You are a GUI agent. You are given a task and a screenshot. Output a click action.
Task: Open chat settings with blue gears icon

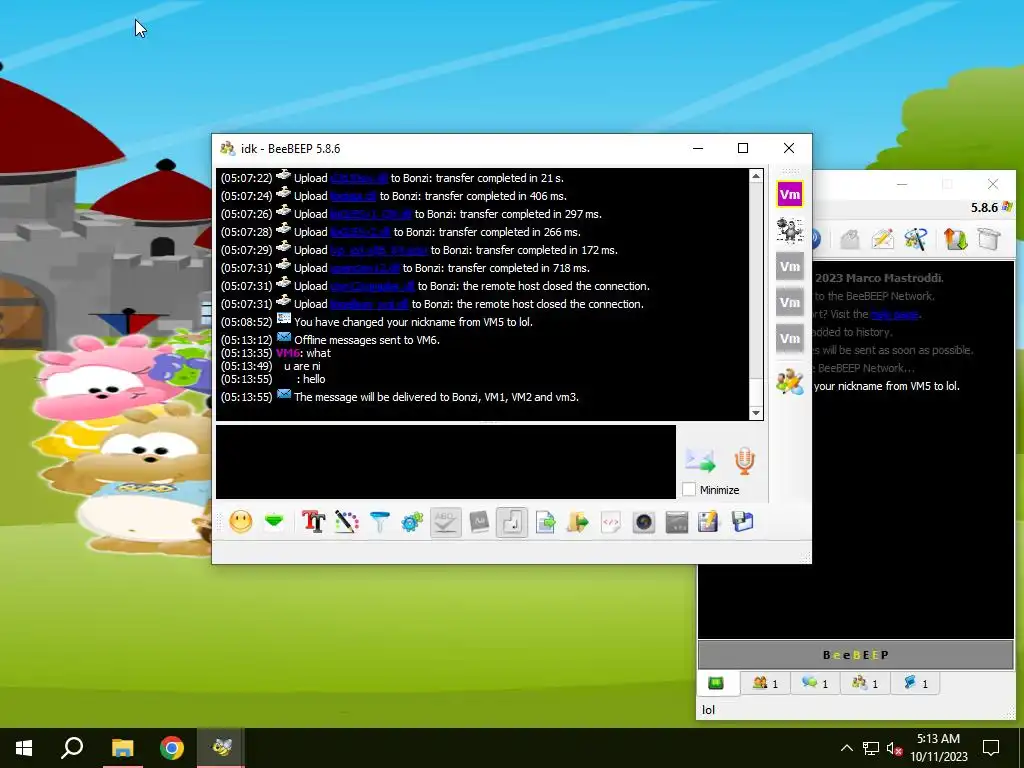[412, 522]
